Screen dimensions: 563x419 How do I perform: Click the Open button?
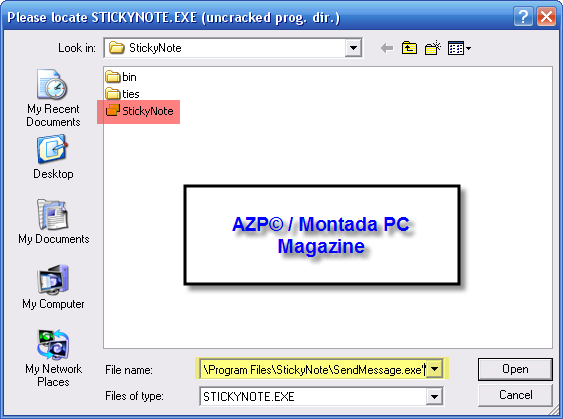[515, 369]
